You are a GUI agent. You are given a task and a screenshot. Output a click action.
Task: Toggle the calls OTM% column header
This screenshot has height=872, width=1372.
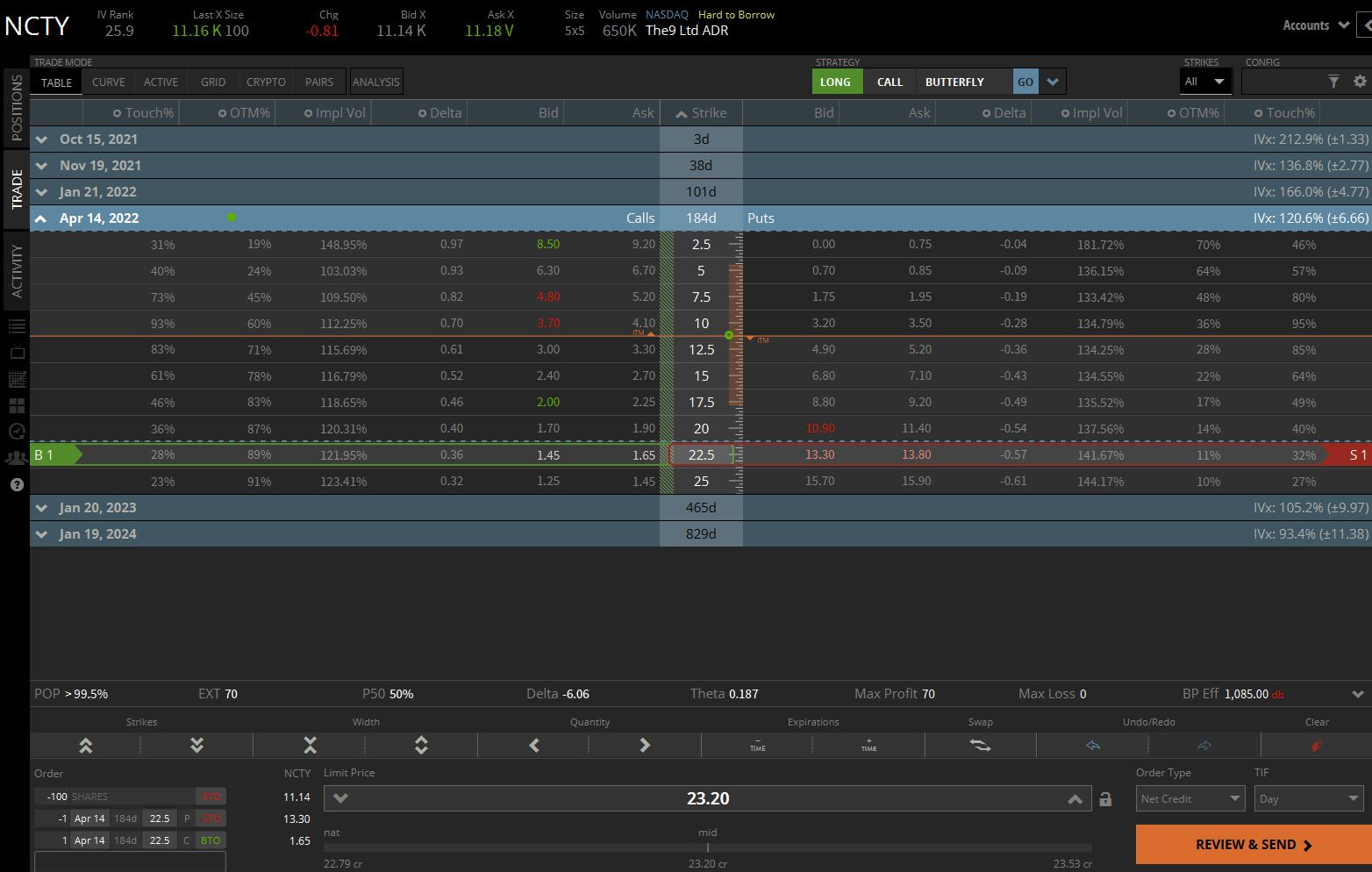click(x=244, y=112)
